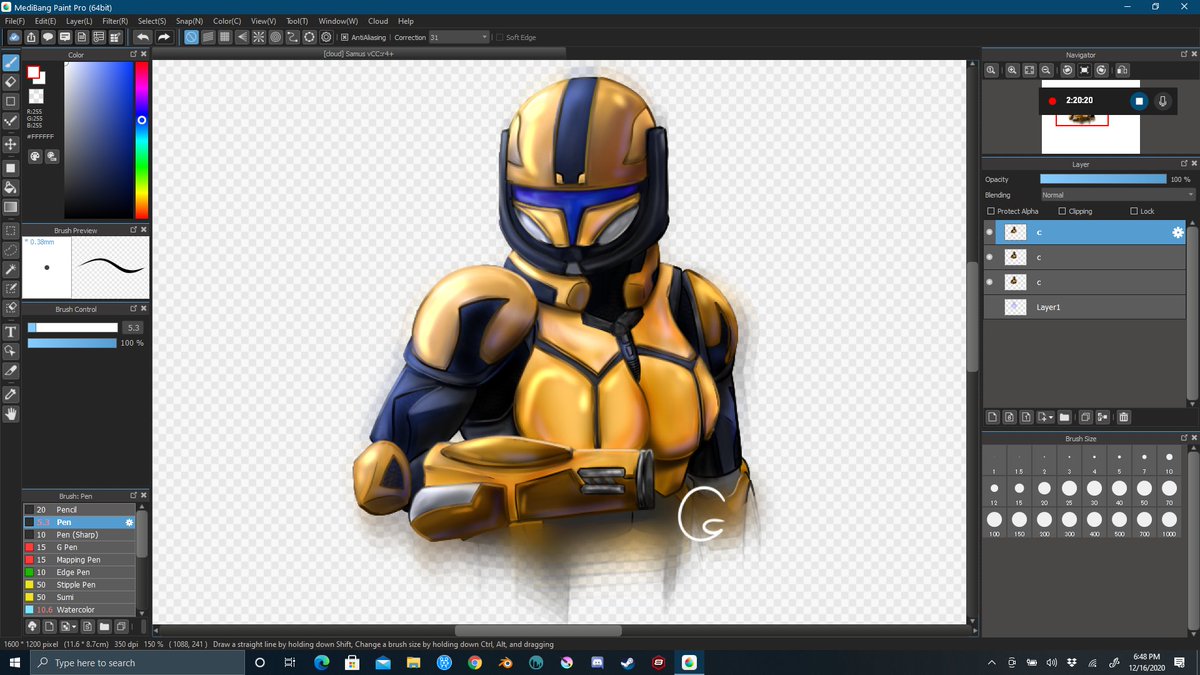The height and width of the screenshot is (675, 1200).
Task: Click the brush size slider bar
Action: [72, 327]
